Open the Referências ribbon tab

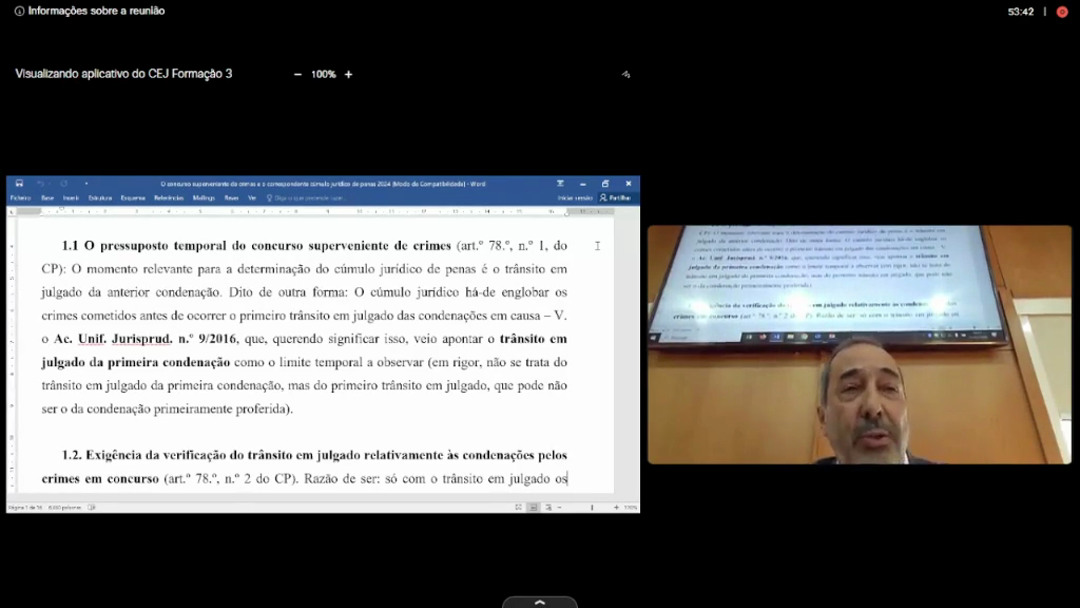tap(169, 198)
